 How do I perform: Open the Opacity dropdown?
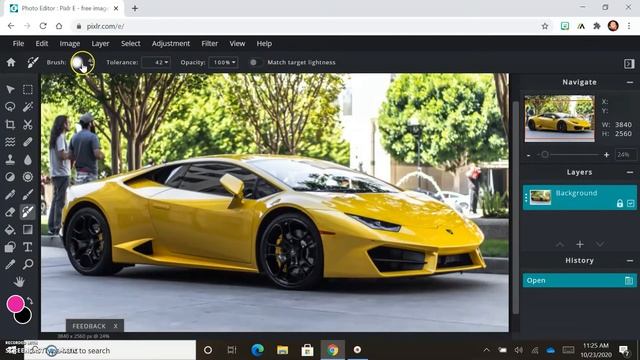coord(224,62)
